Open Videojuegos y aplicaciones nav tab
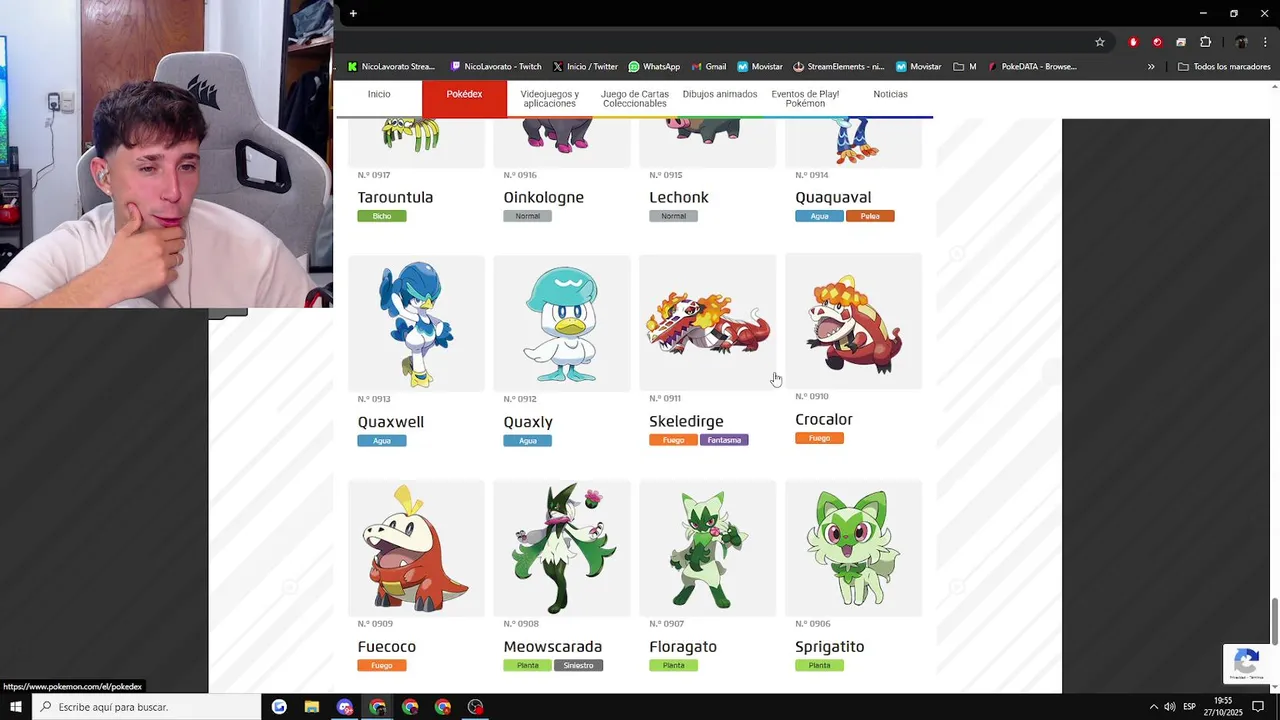Image resolution: width=1280 pixels, height=720 pixels. coord(549,99)
